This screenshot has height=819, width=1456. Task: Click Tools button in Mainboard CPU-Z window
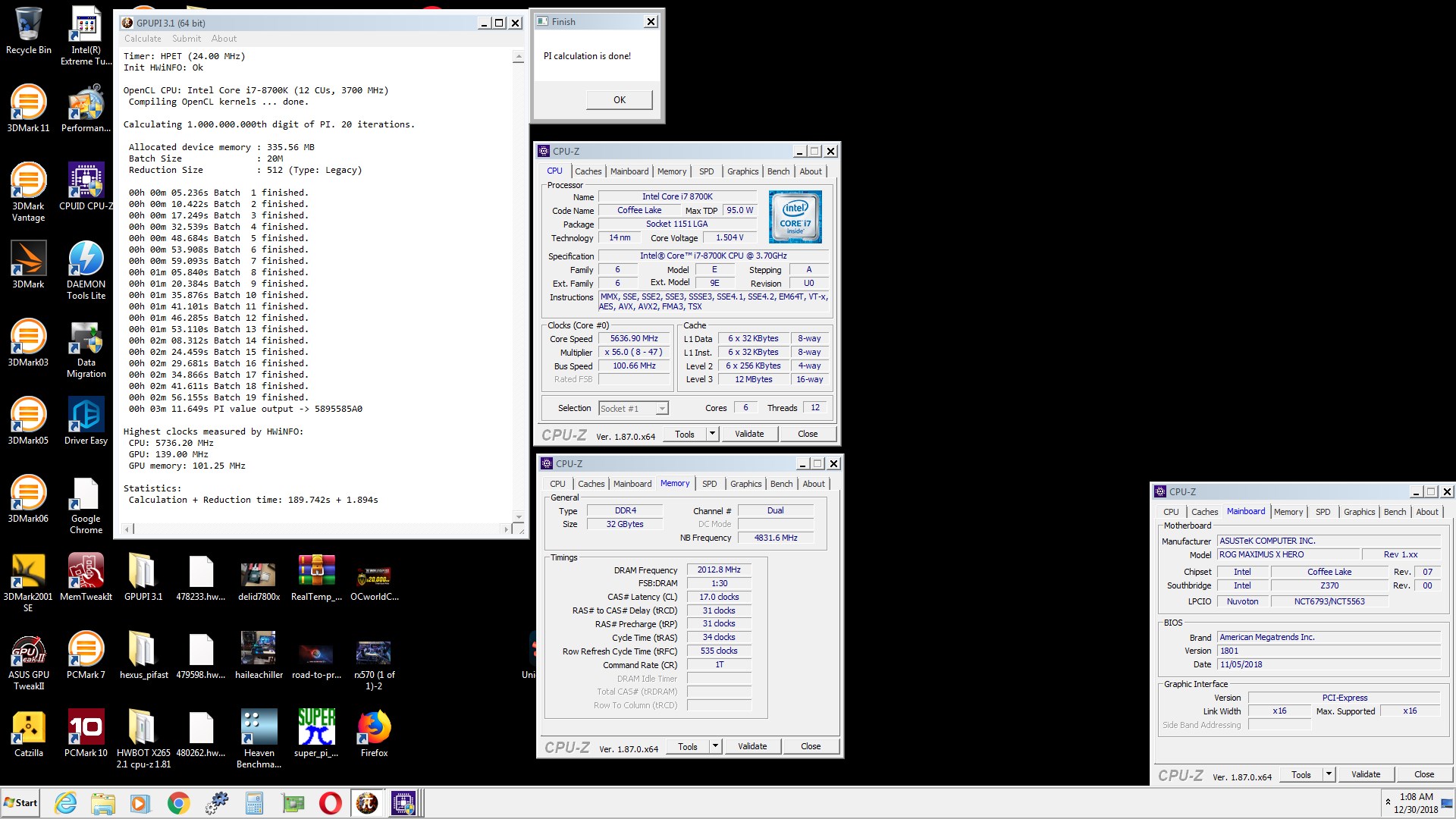[x=1301, y=775]
